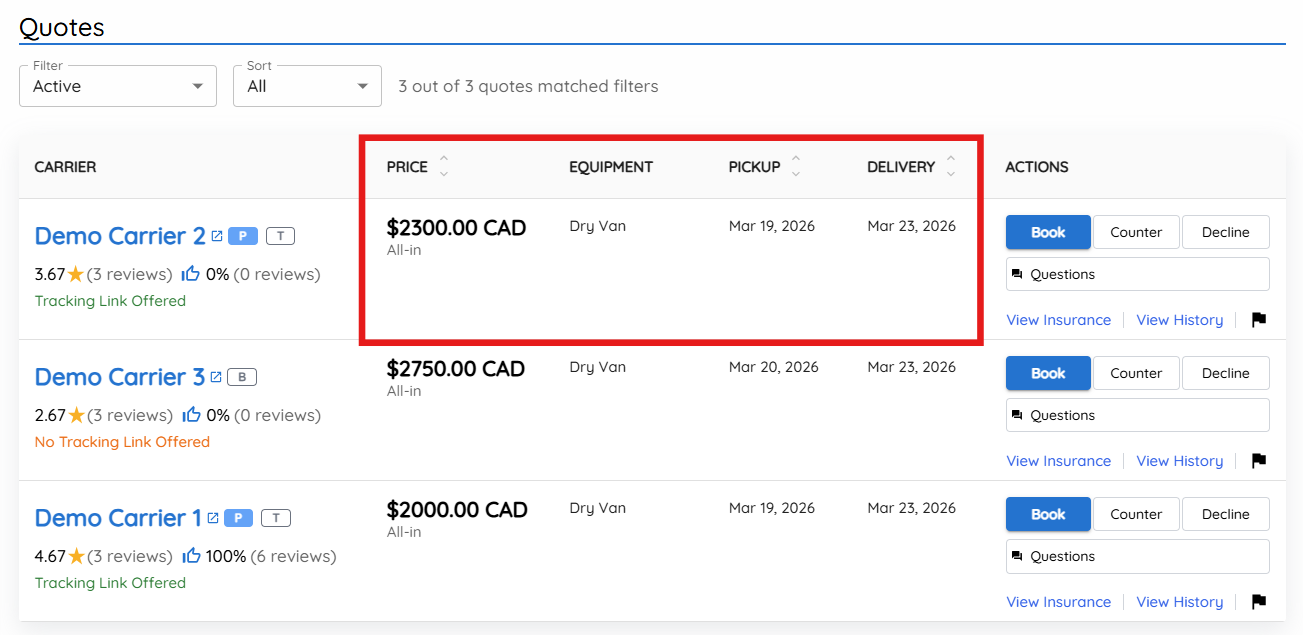View History for Demo Carrier 2

tap(1180, 320)
